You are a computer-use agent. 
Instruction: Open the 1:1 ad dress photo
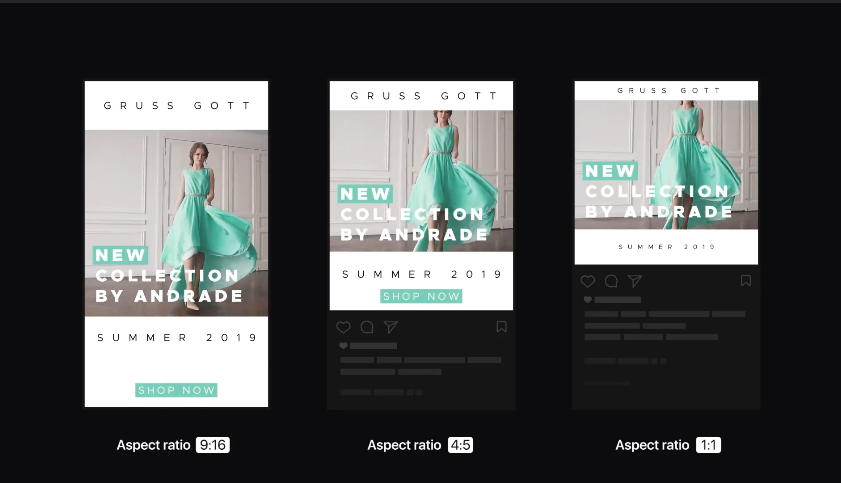point(666,165)
